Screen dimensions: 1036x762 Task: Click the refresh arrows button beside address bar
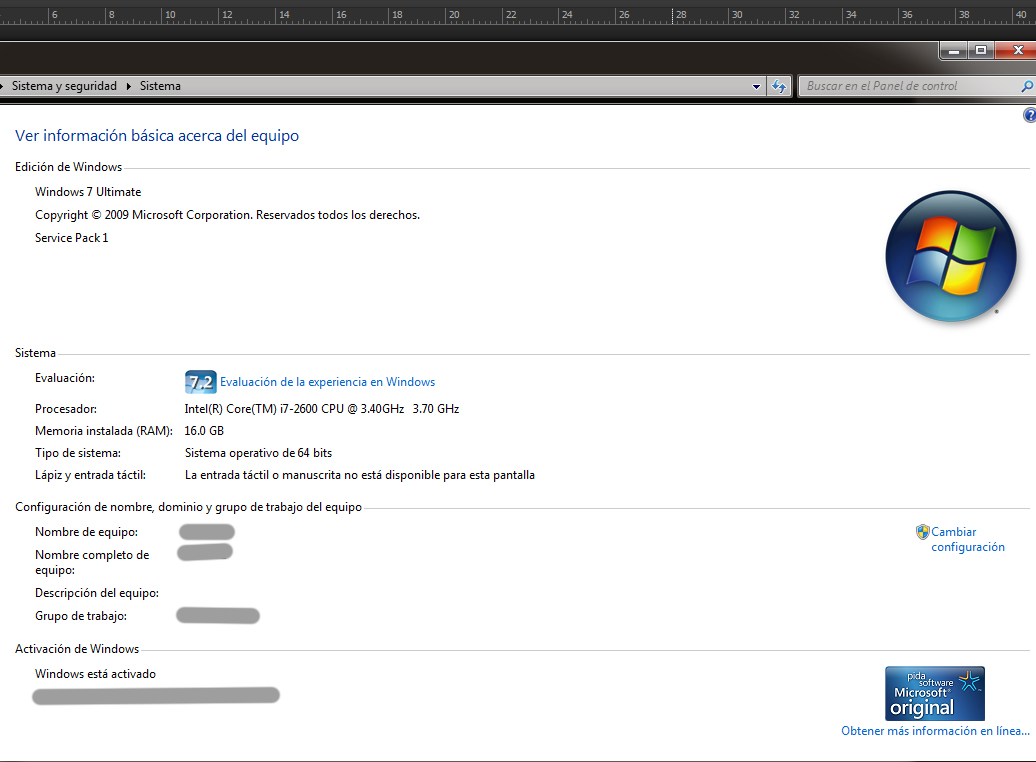point(779,86)
